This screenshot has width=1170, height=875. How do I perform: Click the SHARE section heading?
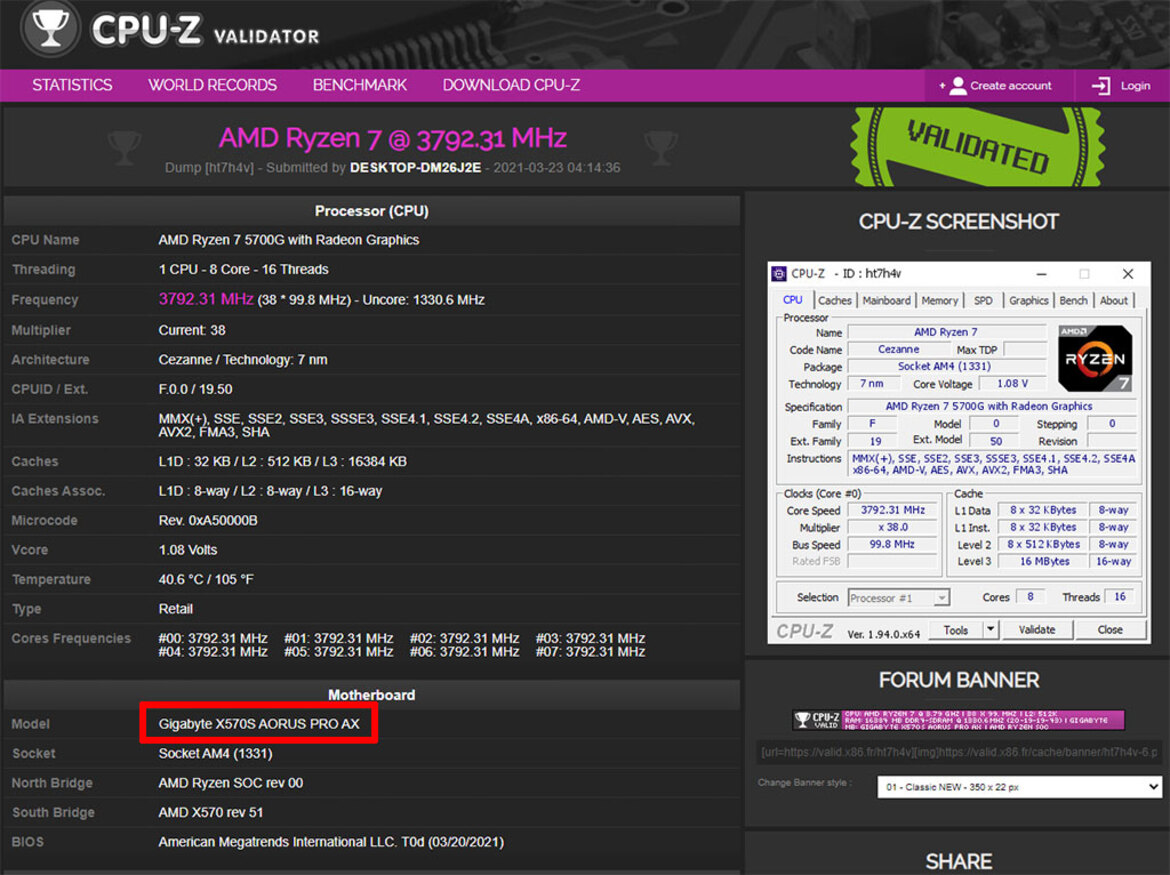click(958, 862)
